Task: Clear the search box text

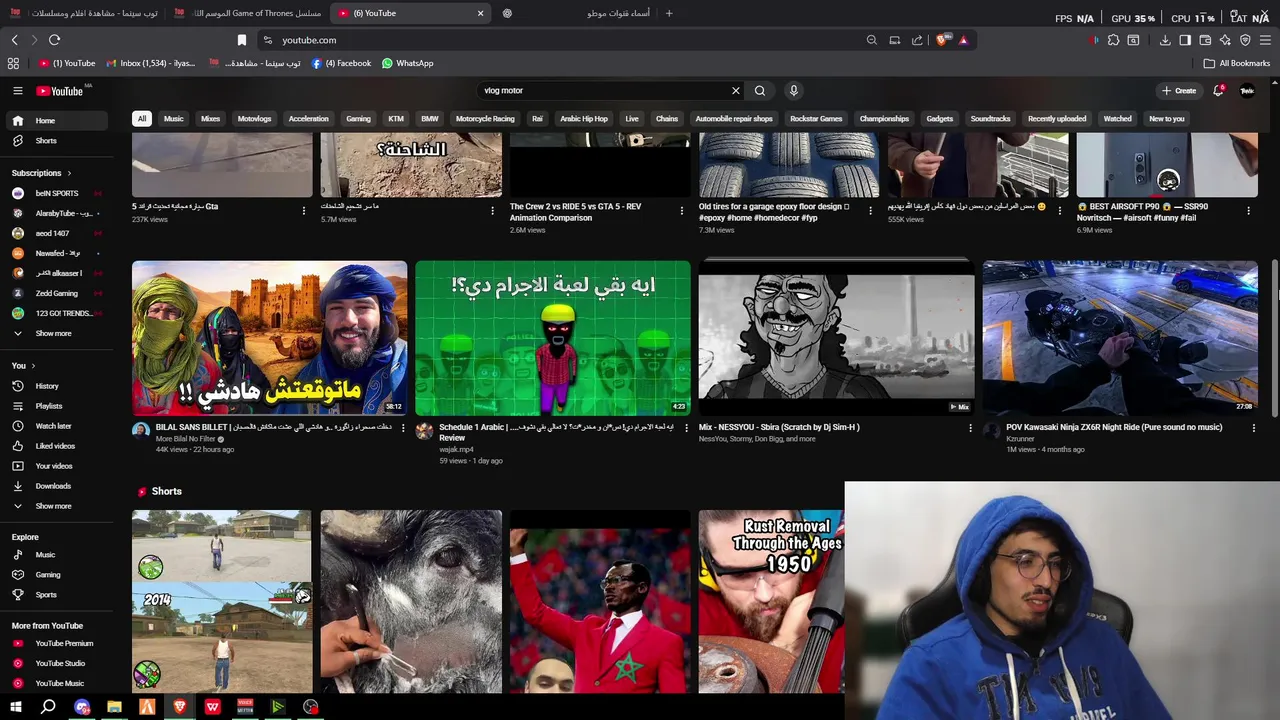Action: click(x=736, y=91)
